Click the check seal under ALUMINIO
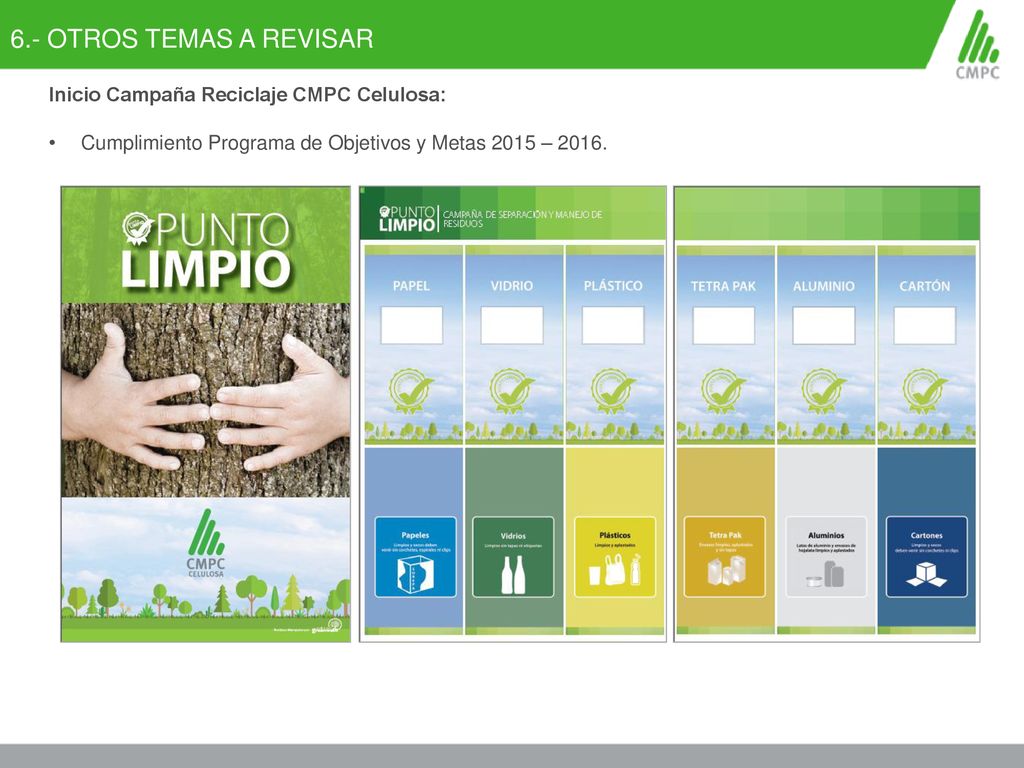The image size is (1024, 768). pos(824,391)
